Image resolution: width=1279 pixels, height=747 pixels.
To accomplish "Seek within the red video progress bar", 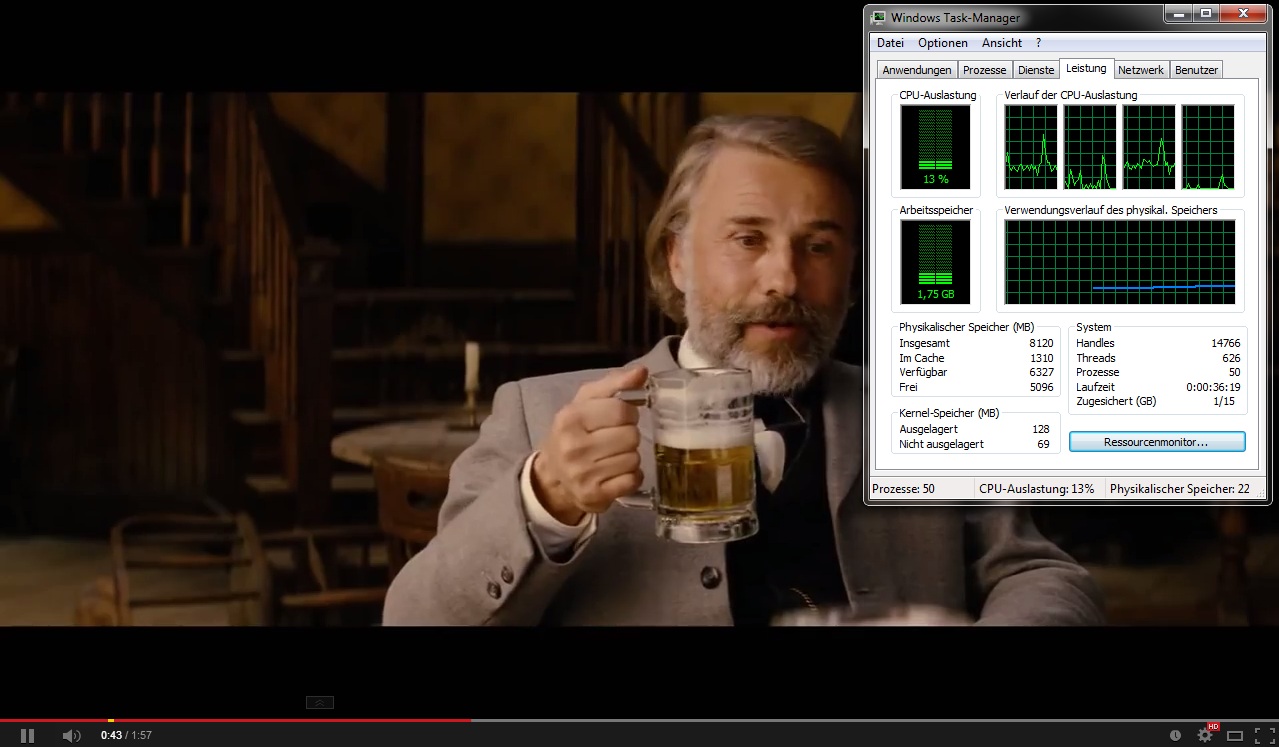I will click(x=235, y=720).
